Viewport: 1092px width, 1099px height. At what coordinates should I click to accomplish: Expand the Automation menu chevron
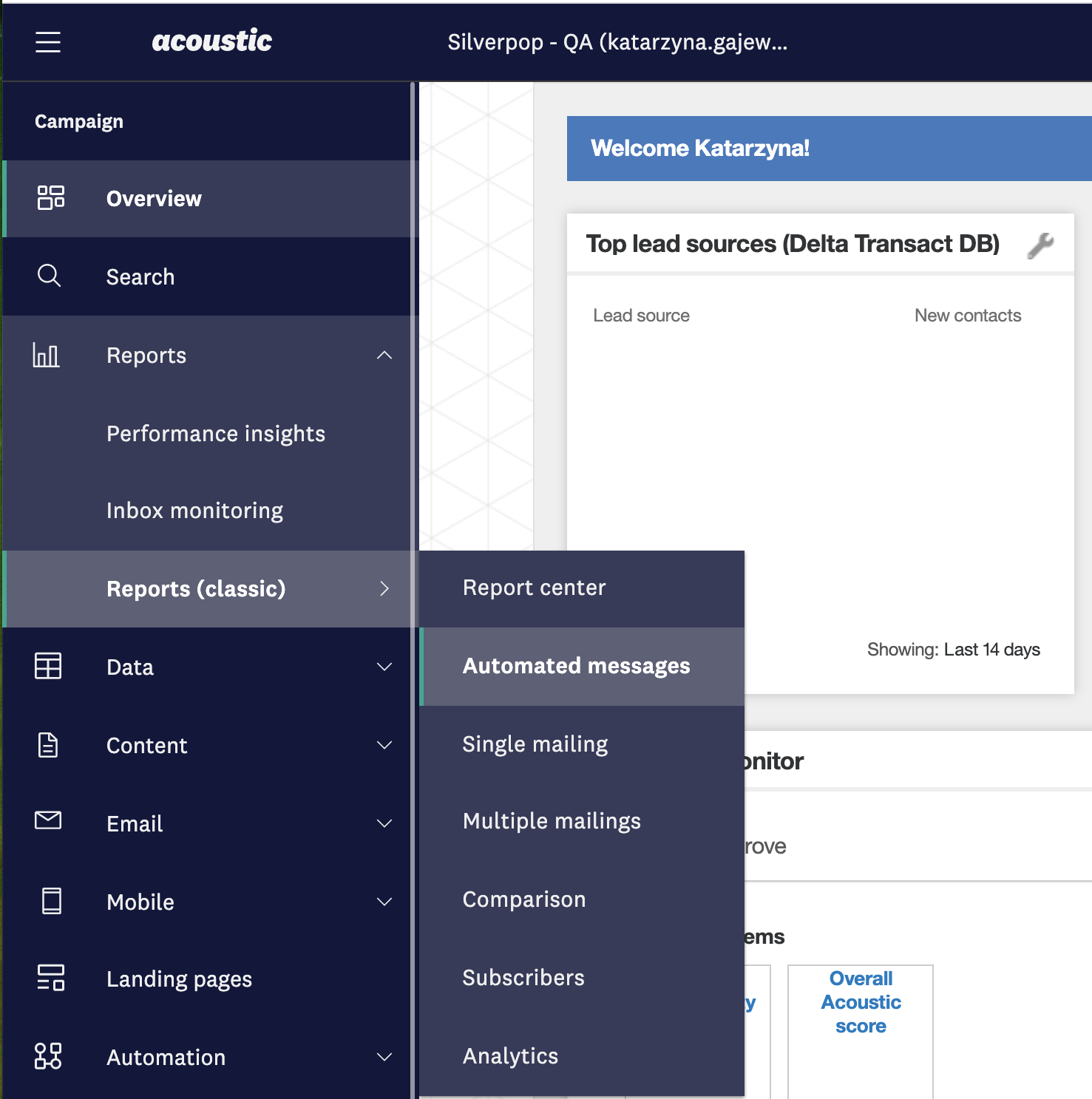coord(384,1057)
